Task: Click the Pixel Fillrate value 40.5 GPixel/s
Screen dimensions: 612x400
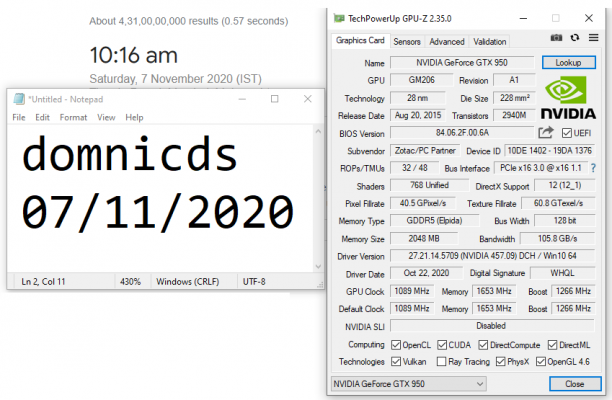Action: pyautogui.click(x=423, y=203)
